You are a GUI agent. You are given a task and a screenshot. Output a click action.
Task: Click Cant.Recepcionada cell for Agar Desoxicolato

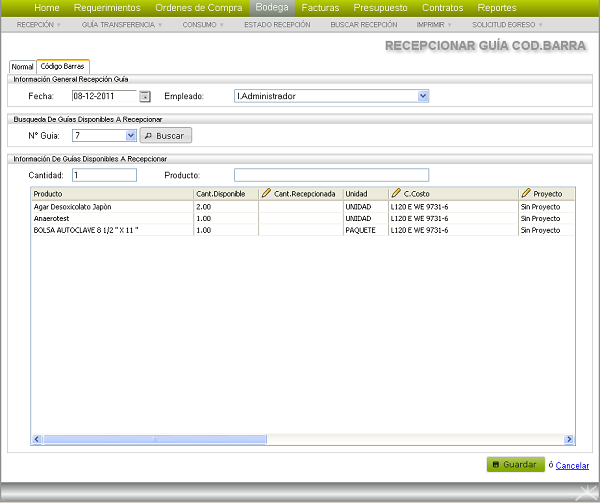301,207
